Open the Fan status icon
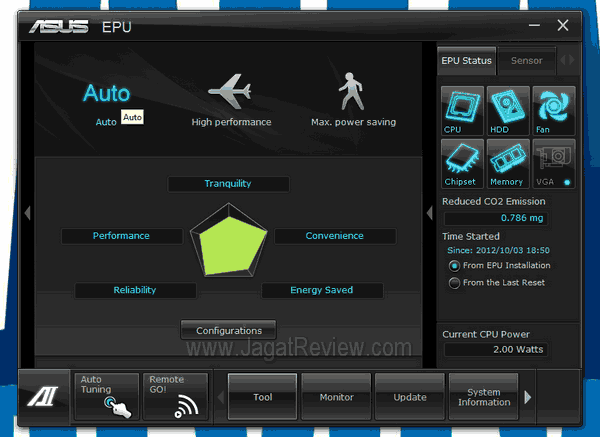600x437 pixels. pos(554,111)
